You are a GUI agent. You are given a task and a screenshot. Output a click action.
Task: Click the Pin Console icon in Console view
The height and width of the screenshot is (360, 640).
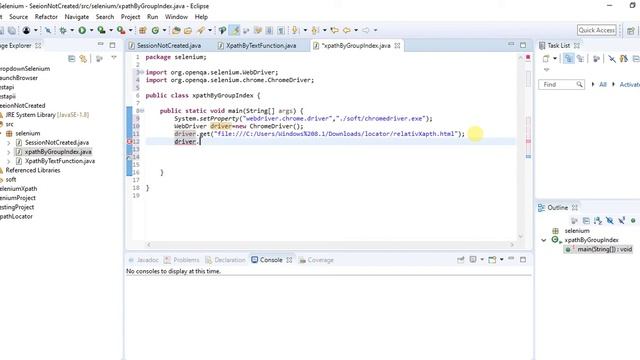461,260
